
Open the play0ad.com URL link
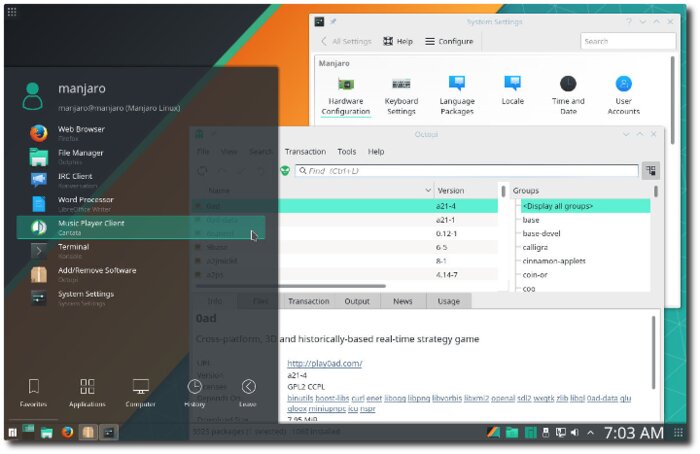tap(325, 363)
